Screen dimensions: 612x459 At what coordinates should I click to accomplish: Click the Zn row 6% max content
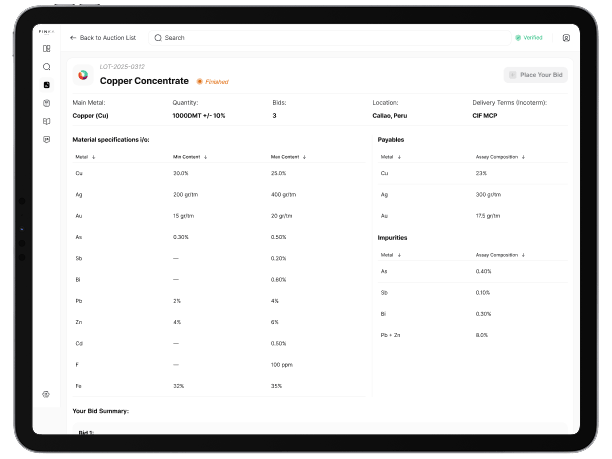(275, 322)
